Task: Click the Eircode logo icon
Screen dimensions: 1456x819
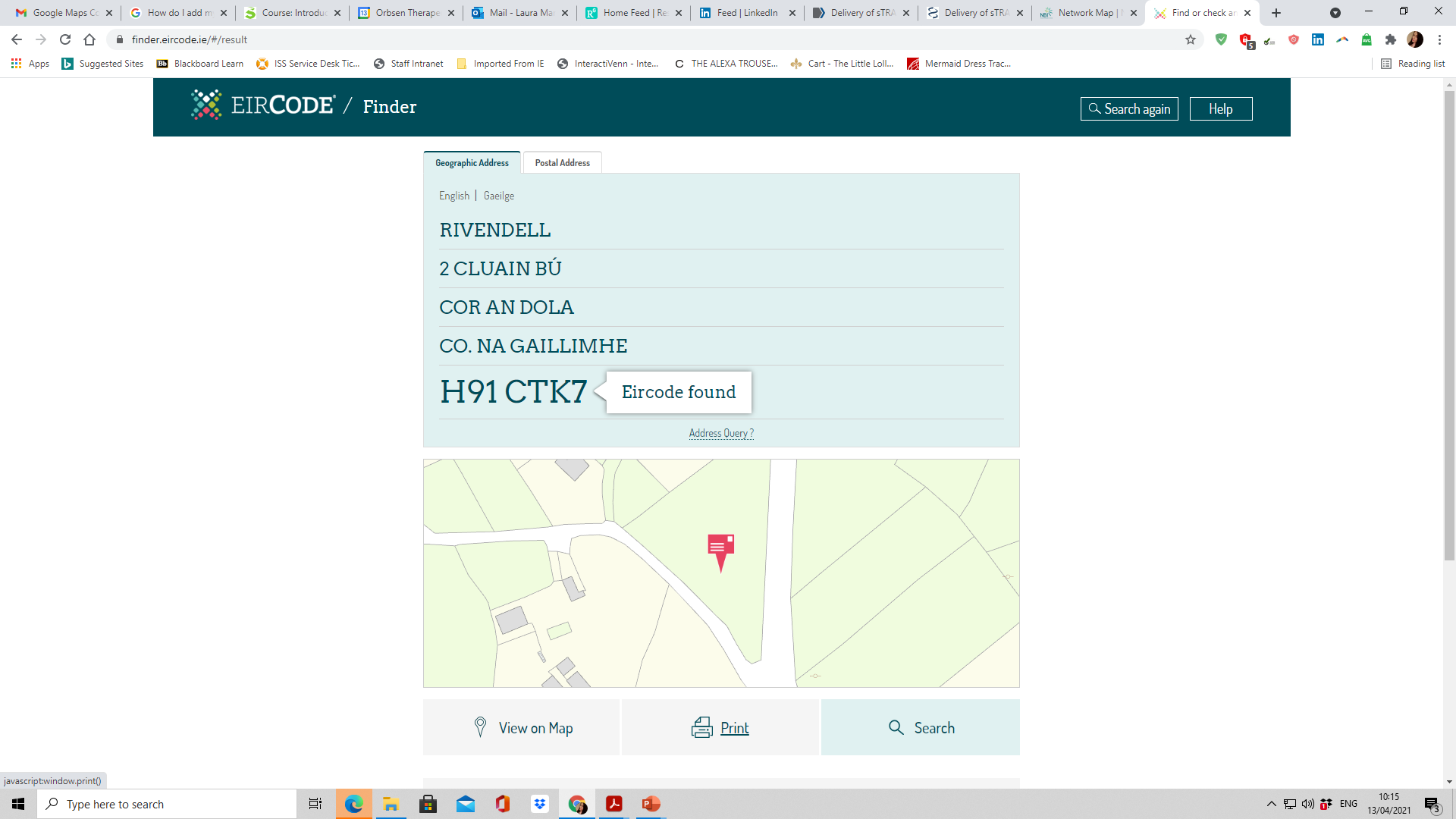Action: [206, 105]
